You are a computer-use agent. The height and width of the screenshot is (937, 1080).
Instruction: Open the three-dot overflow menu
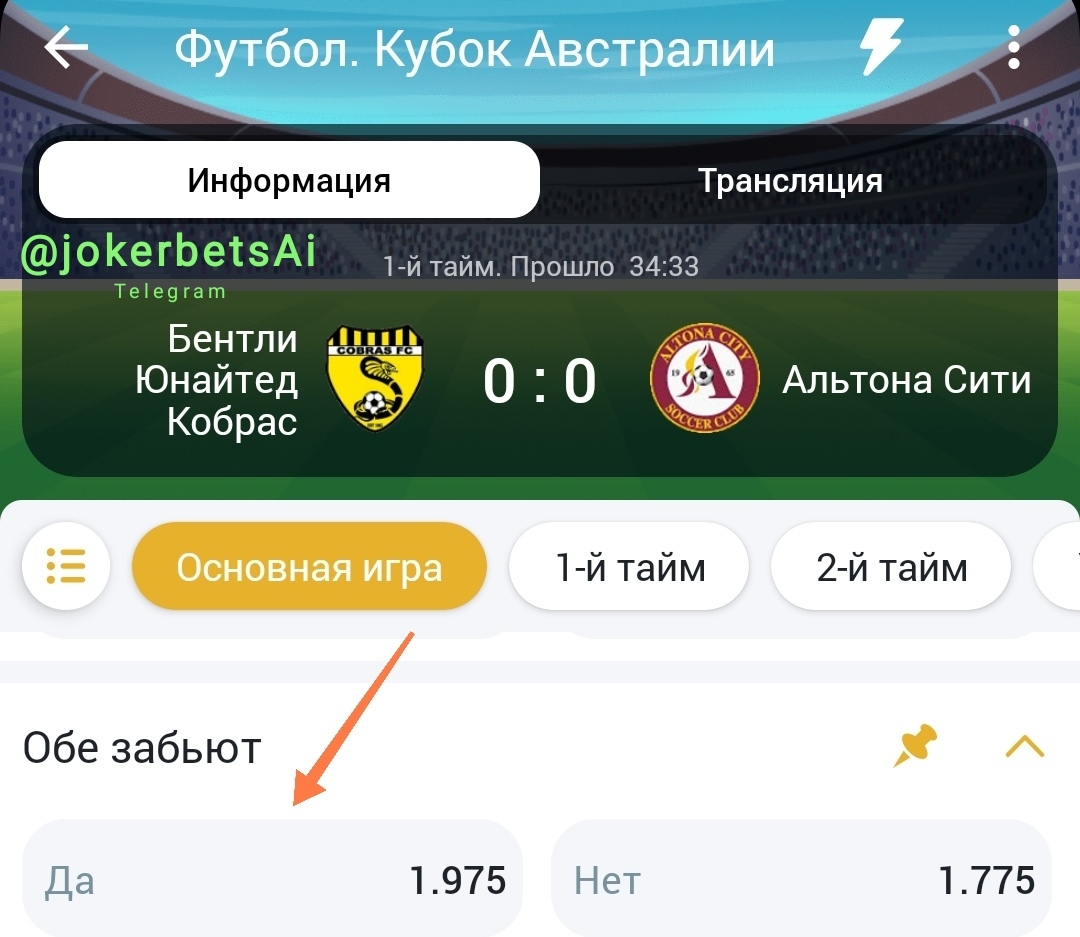[x=1013, y=48]
